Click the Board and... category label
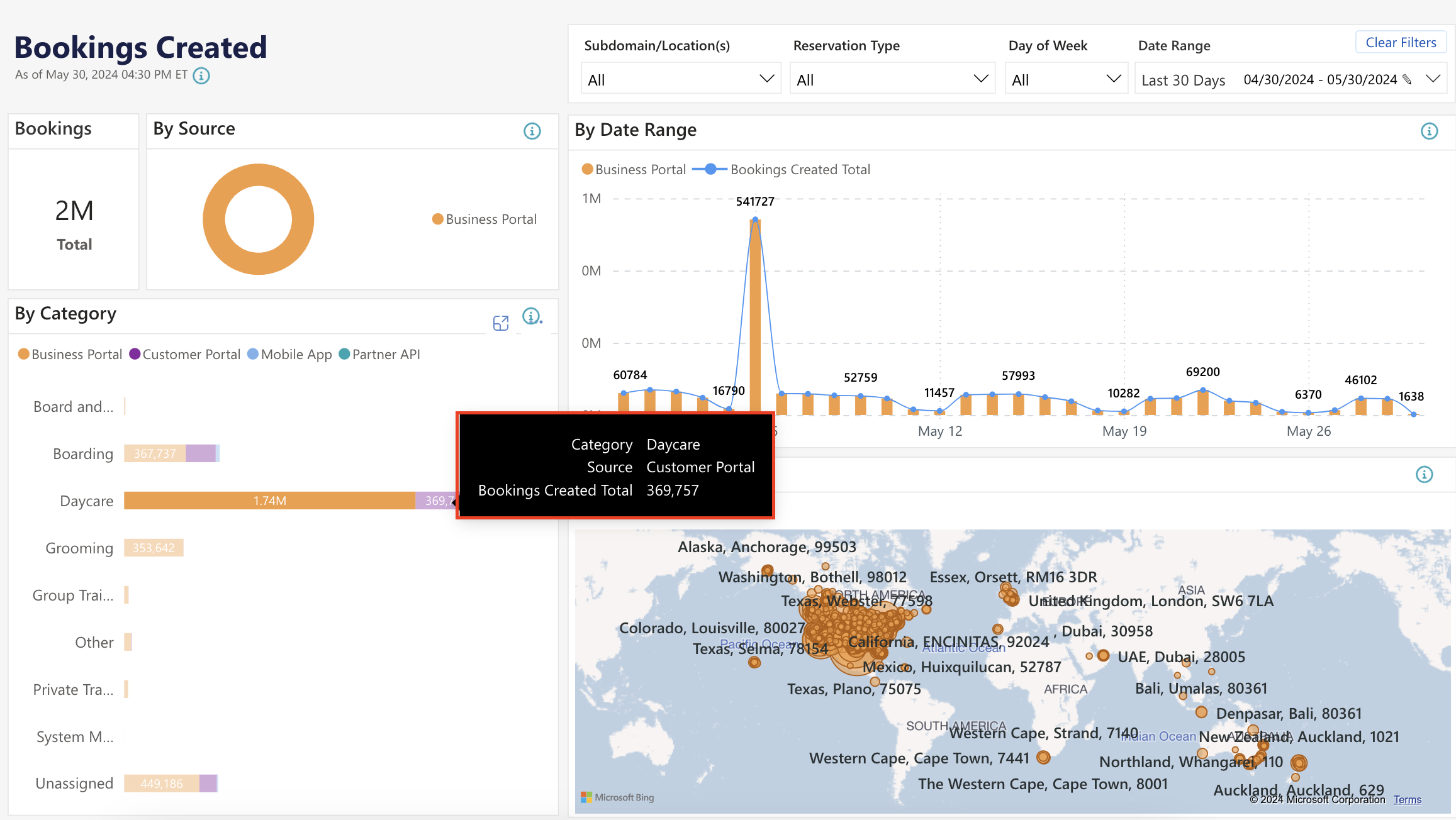This screenshot has width=1456, height=820. 73,407
